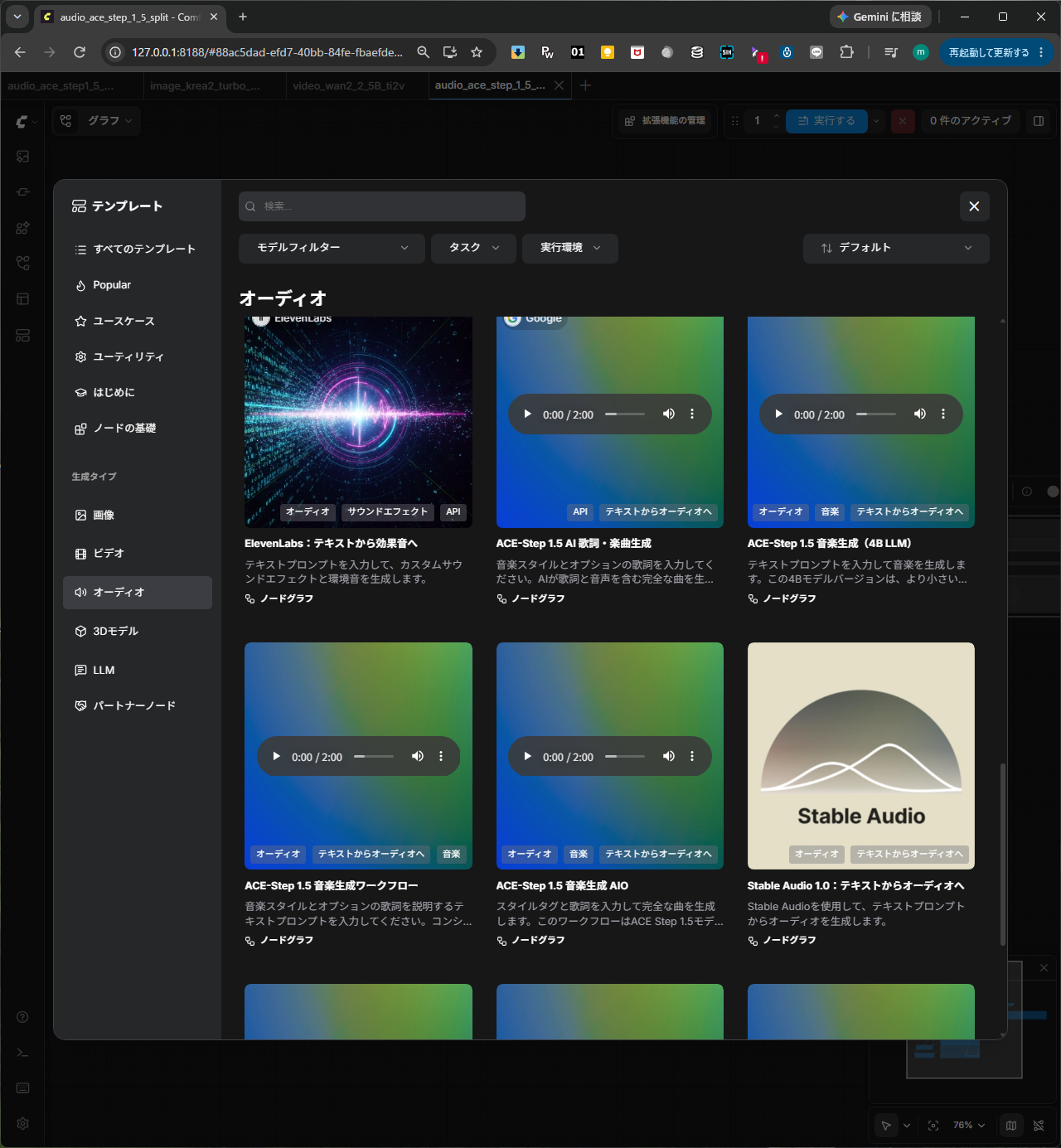Open more options on 4B LLM player
This screenshot has width=1061, height=1148.
coord(943,414)
